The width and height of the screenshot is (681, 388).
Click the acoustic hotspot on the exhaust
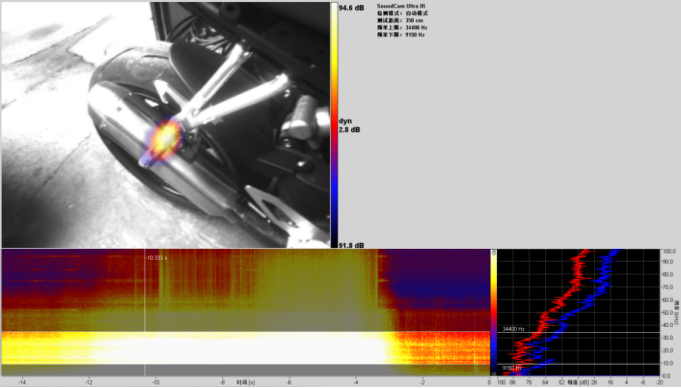165,137
